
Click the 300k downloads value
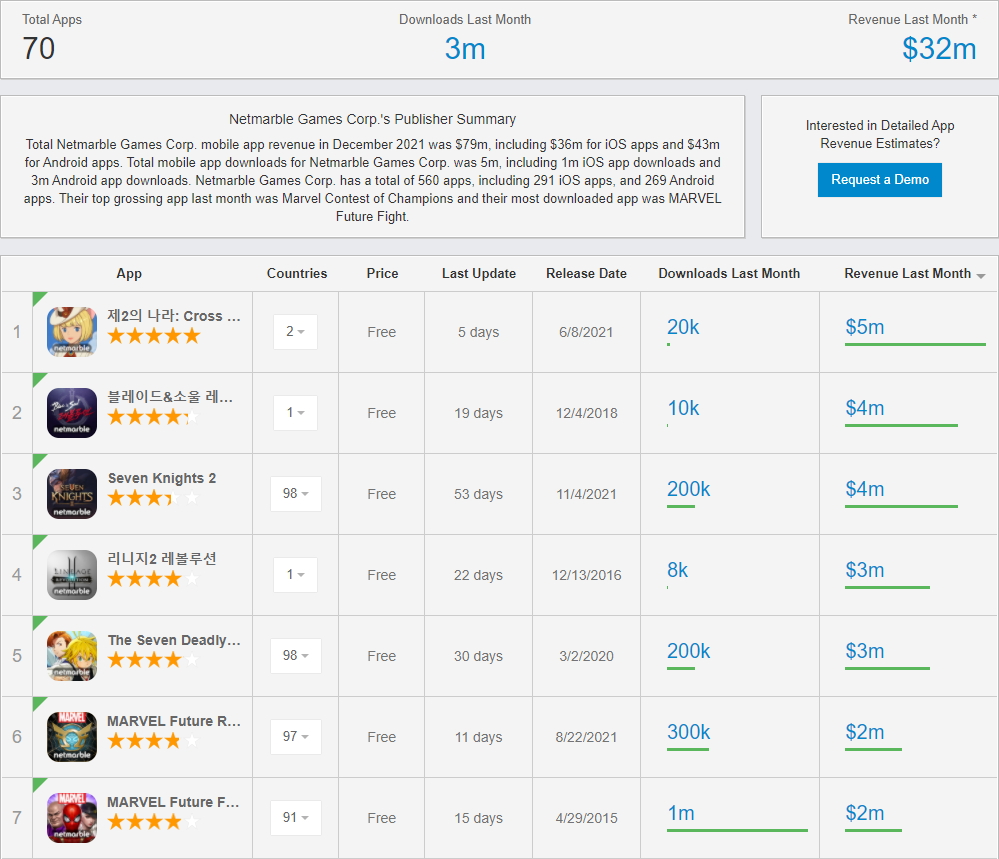688,732
